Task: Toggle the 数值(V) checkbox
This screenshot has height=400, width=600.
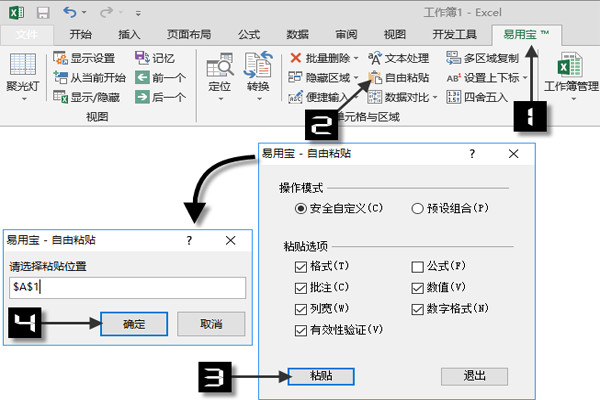Action: [x=417, y=288]
